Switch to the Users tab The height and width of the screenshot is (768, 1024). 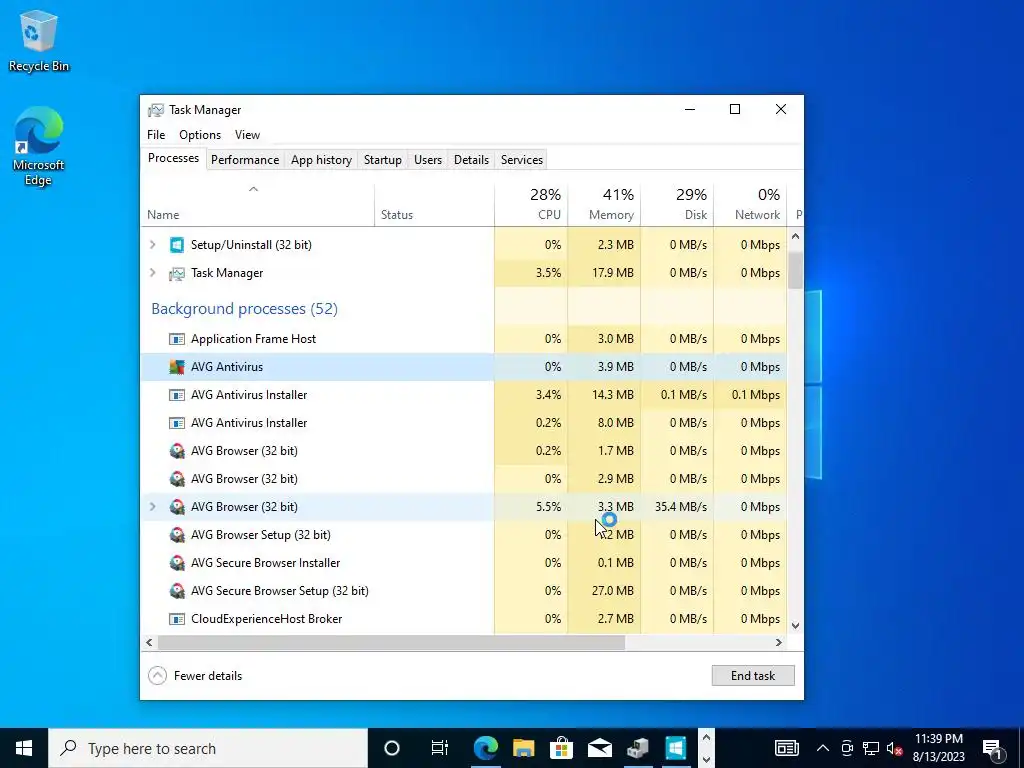click(428, 160)
